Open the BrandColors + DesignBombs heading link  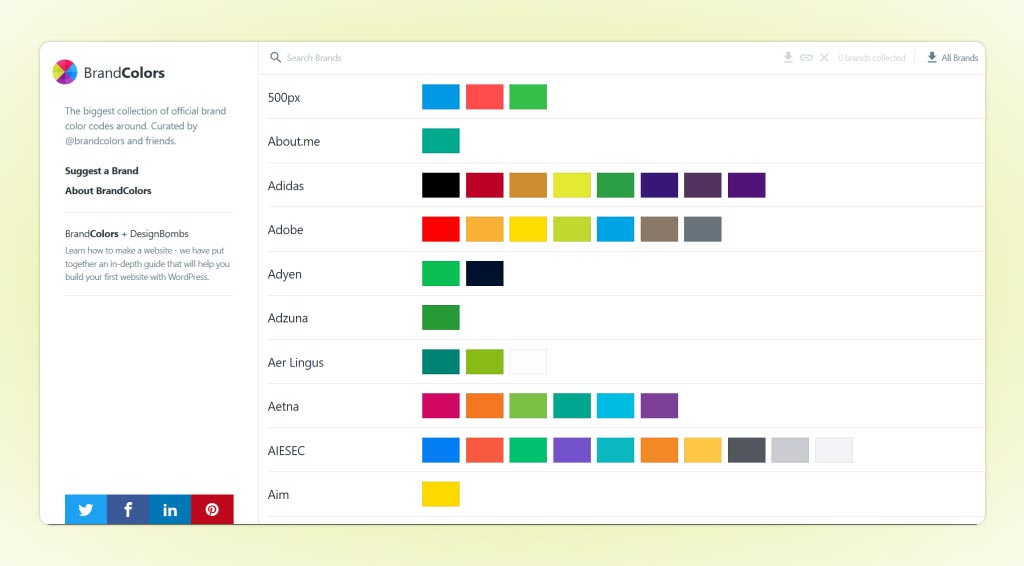[127, 234]
